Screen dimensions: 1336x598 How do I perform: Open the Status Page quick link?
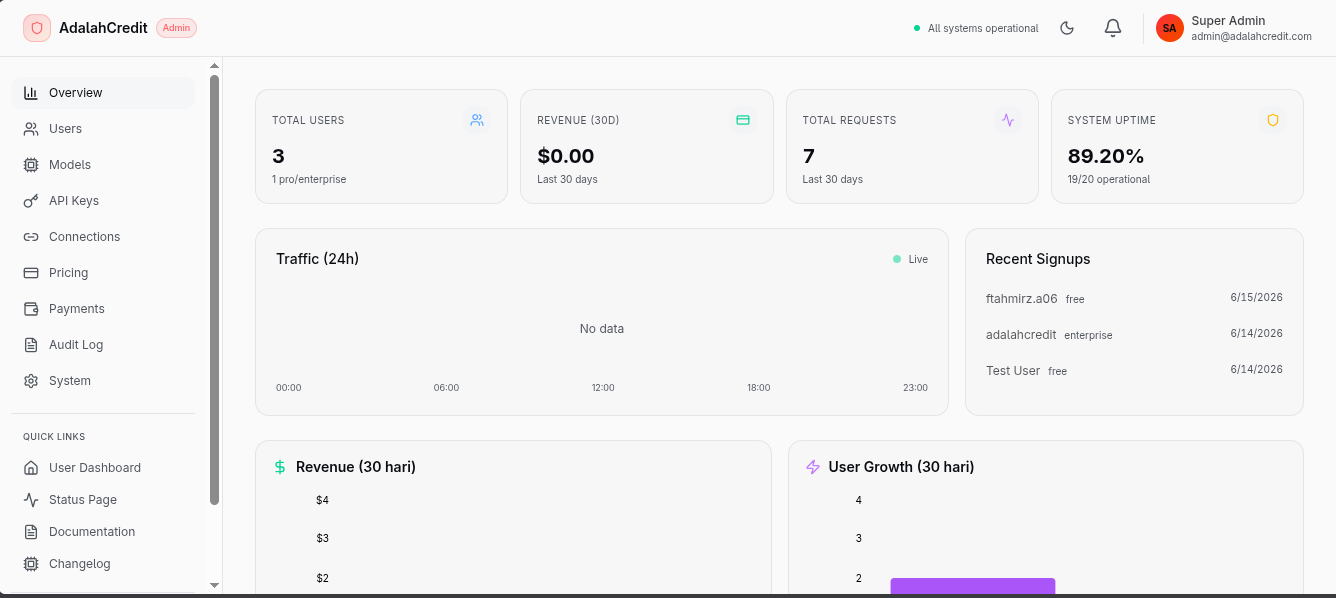click(x=103, y=500)
